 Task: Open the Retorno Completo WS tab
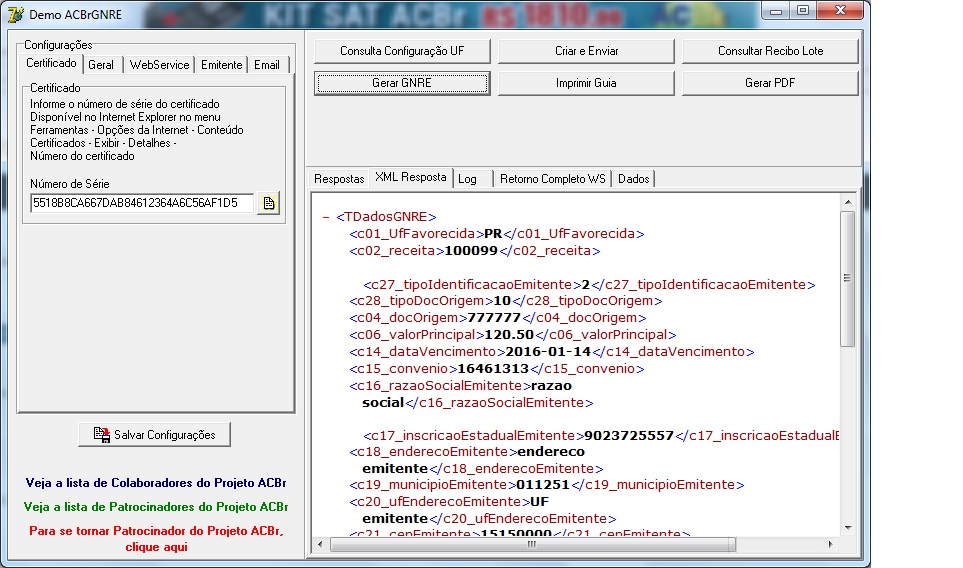tap(553, 179)
